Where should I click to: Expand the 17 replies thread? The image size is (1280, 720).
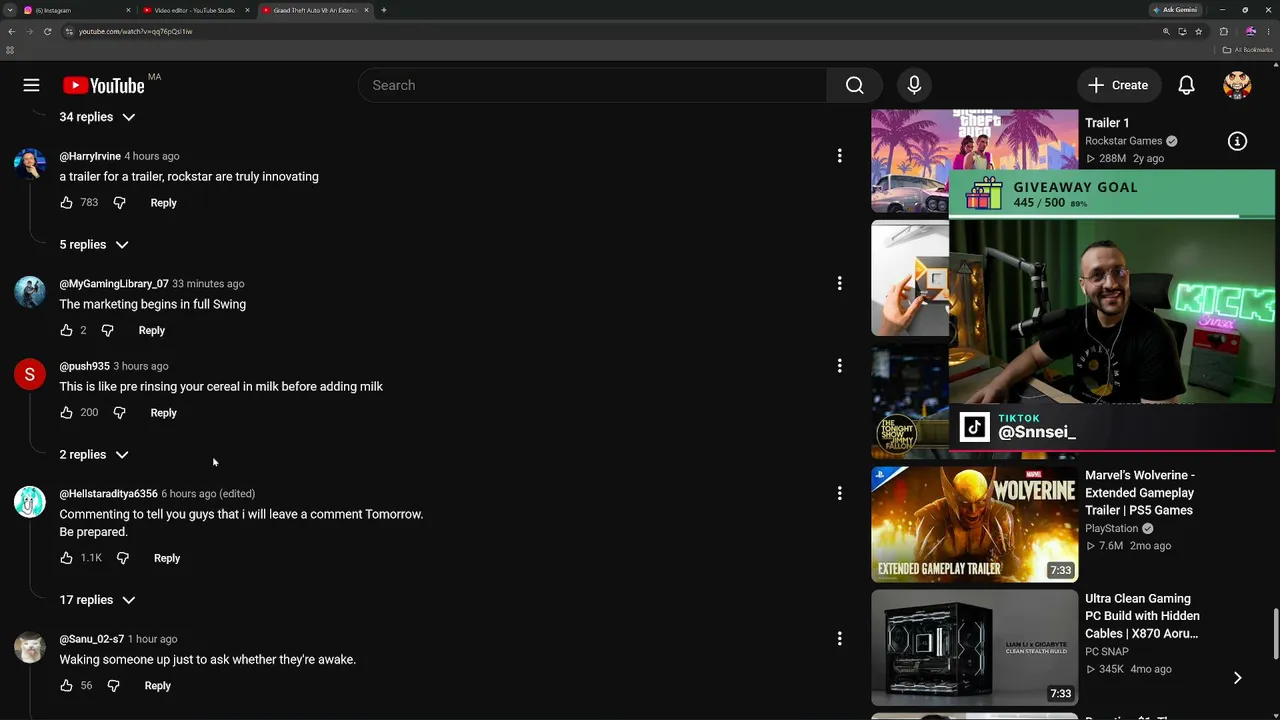97,600
